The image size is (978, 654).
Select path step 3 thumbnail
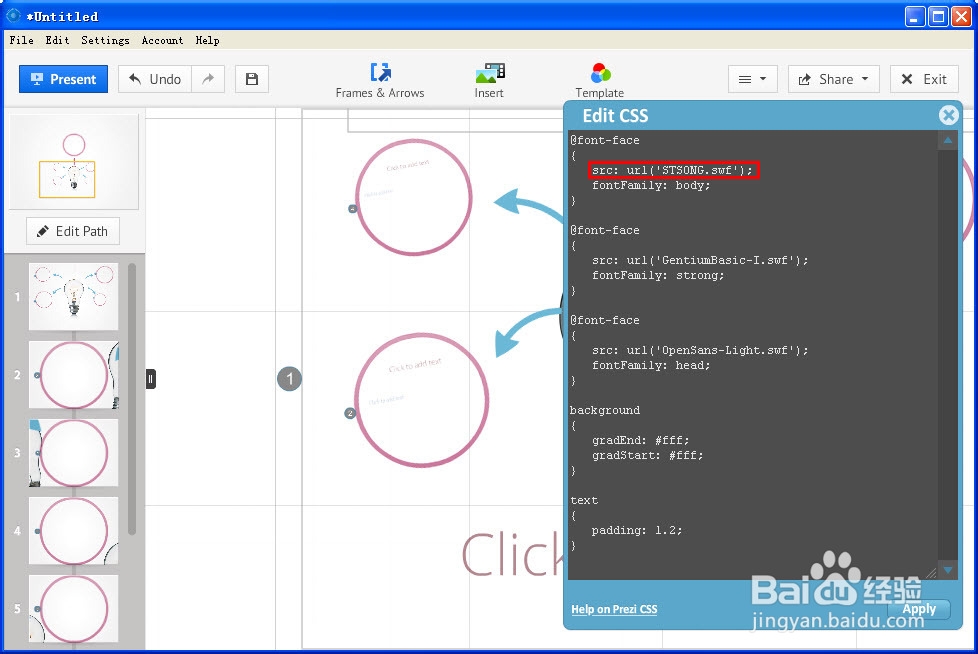click(x=74, y=453)
